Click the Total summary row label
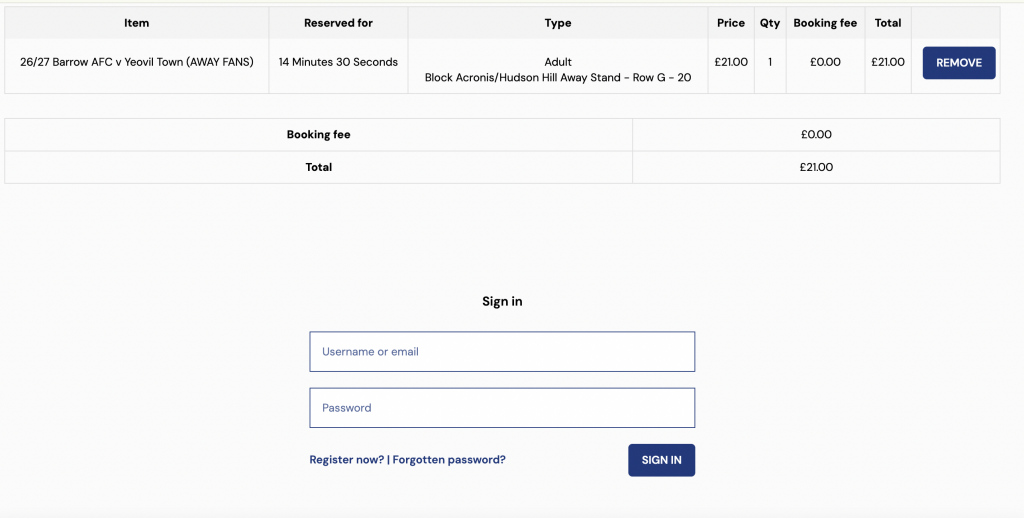1024x518 pixels. 319,167
